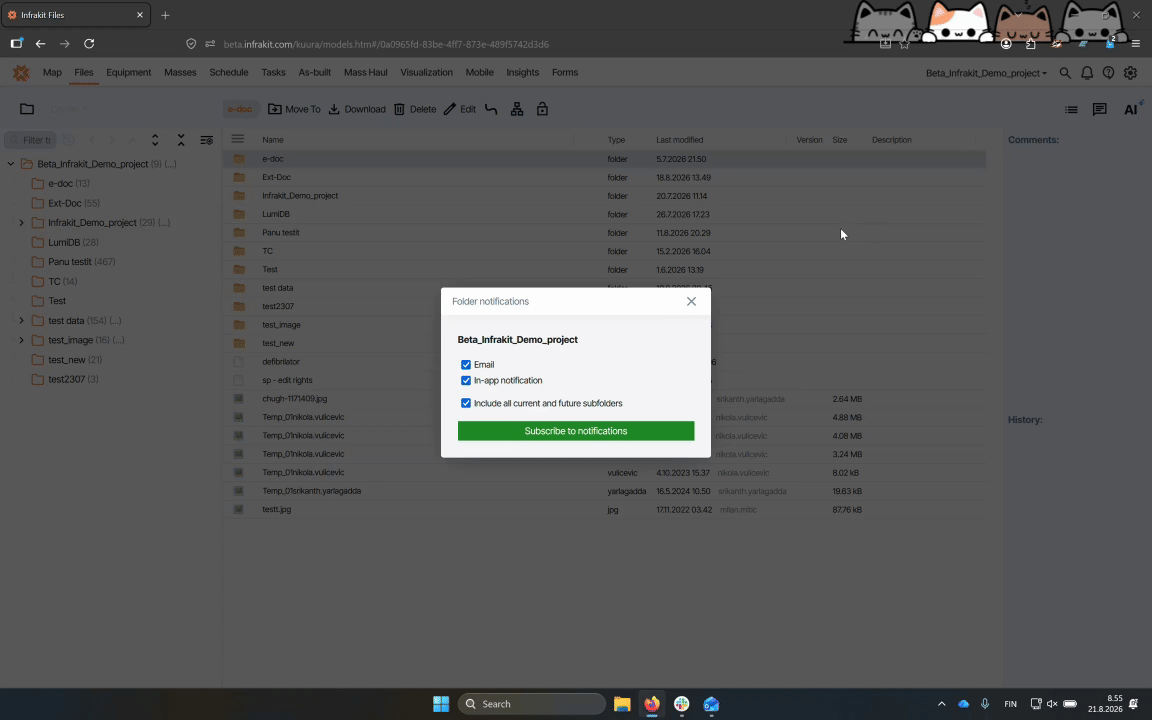Click the expand all tree icon
This screenshot has height=720, width=1152.
(155, 140)
